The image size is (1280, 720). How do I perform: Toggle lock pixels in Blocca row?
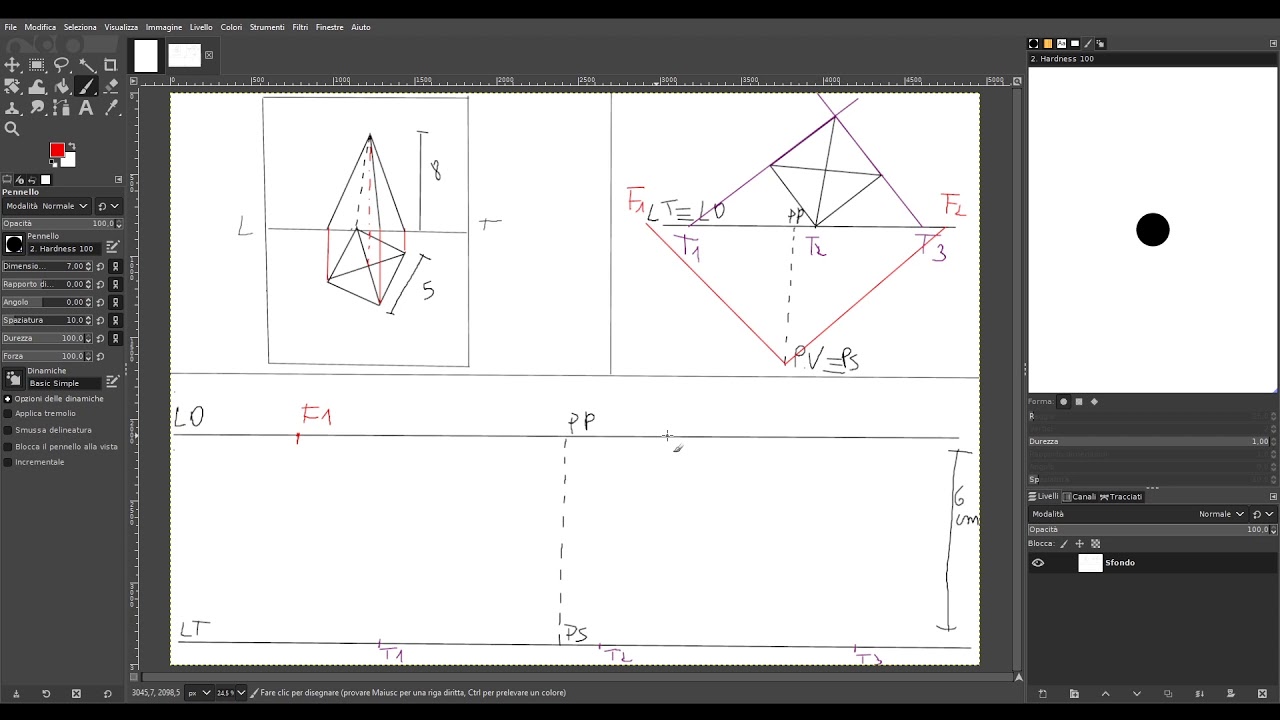1063,544
